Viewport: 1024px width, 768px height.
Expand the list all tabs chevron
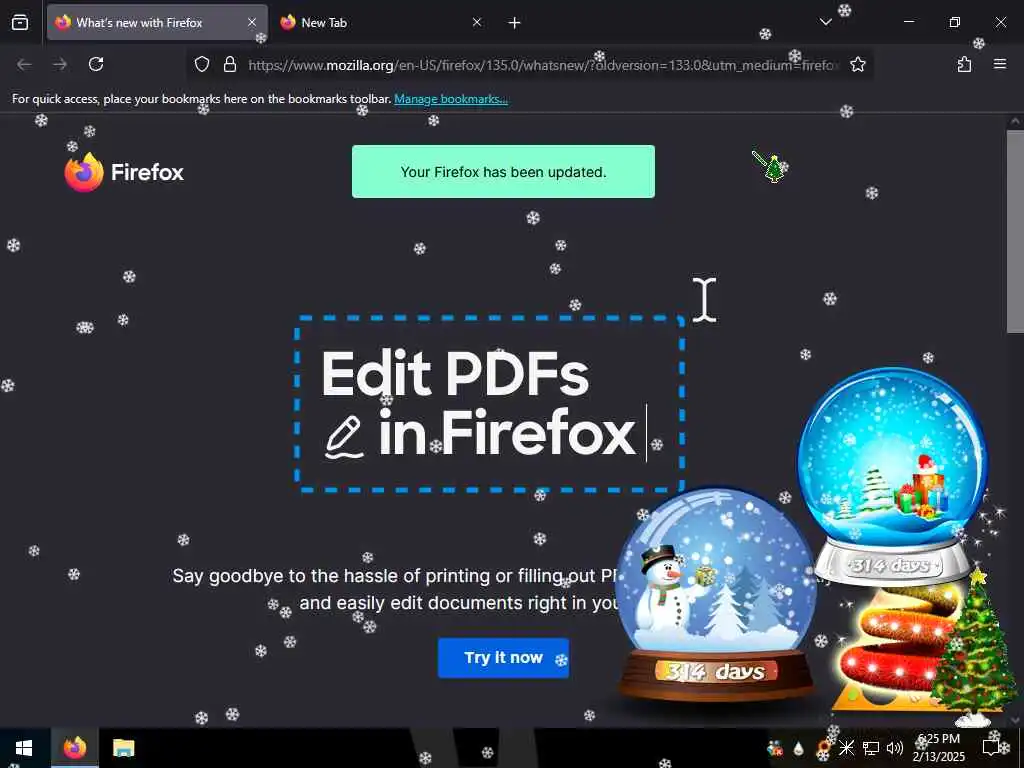tap(825, 22)
